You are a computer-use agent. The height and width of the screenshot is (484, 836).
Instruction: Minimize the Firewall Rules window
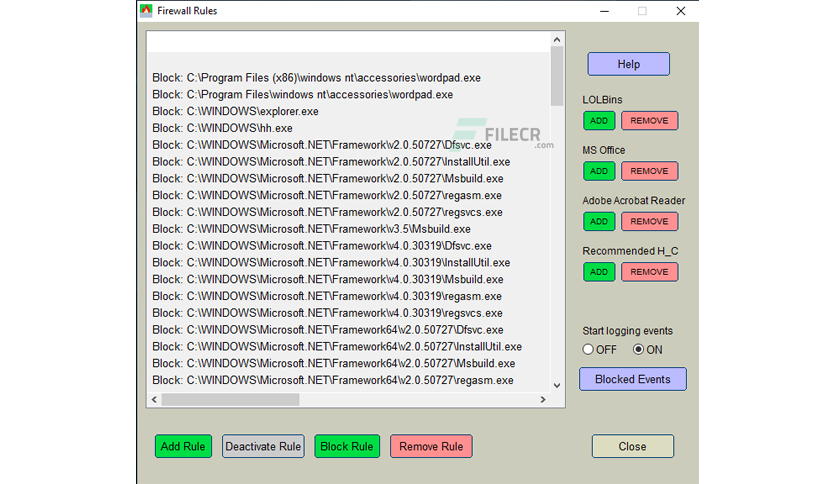tap(604, 11)
